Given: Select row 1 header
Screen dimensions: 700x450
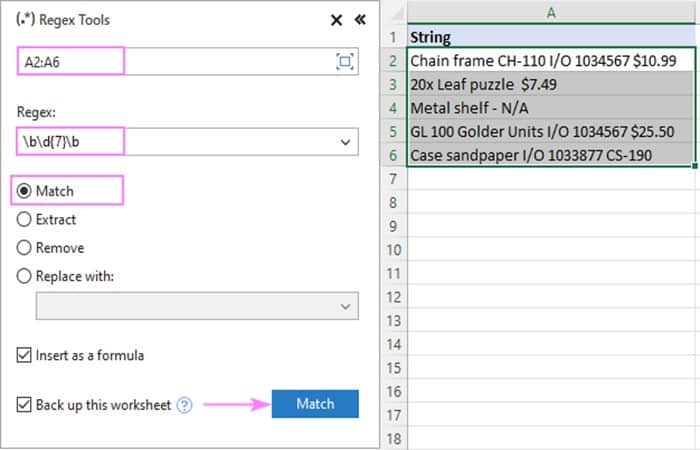Looking at the screenshot, I should [x=393, y=37].
